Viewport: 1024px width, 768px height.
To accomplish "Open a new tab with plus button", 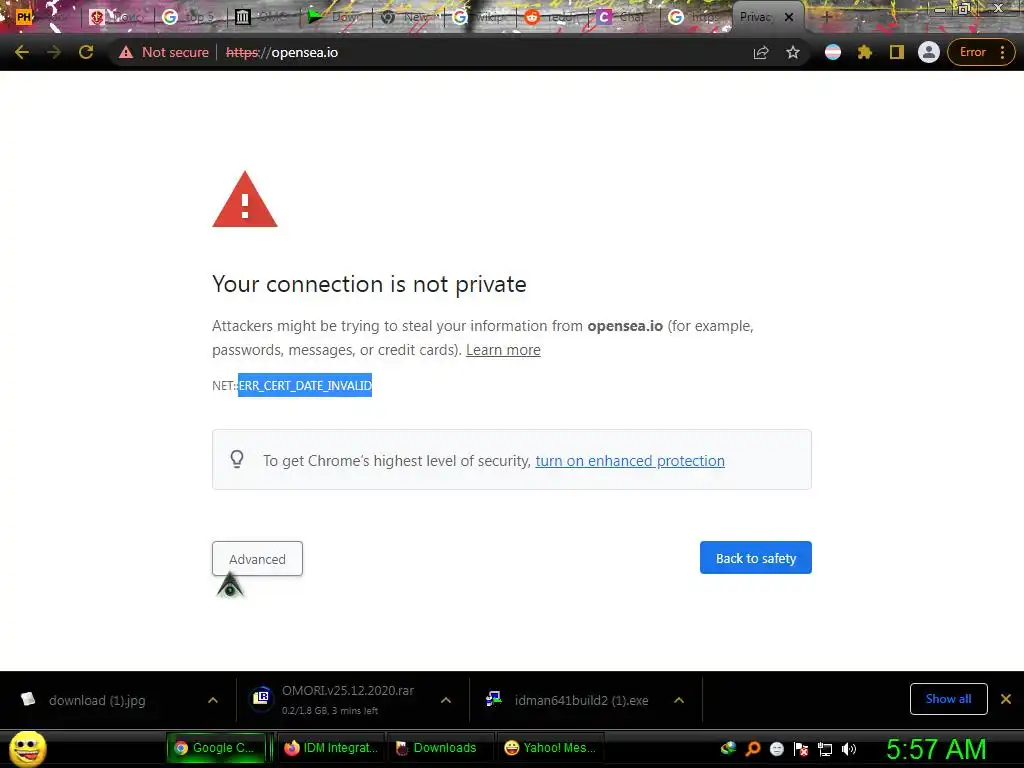I will 825,17.
